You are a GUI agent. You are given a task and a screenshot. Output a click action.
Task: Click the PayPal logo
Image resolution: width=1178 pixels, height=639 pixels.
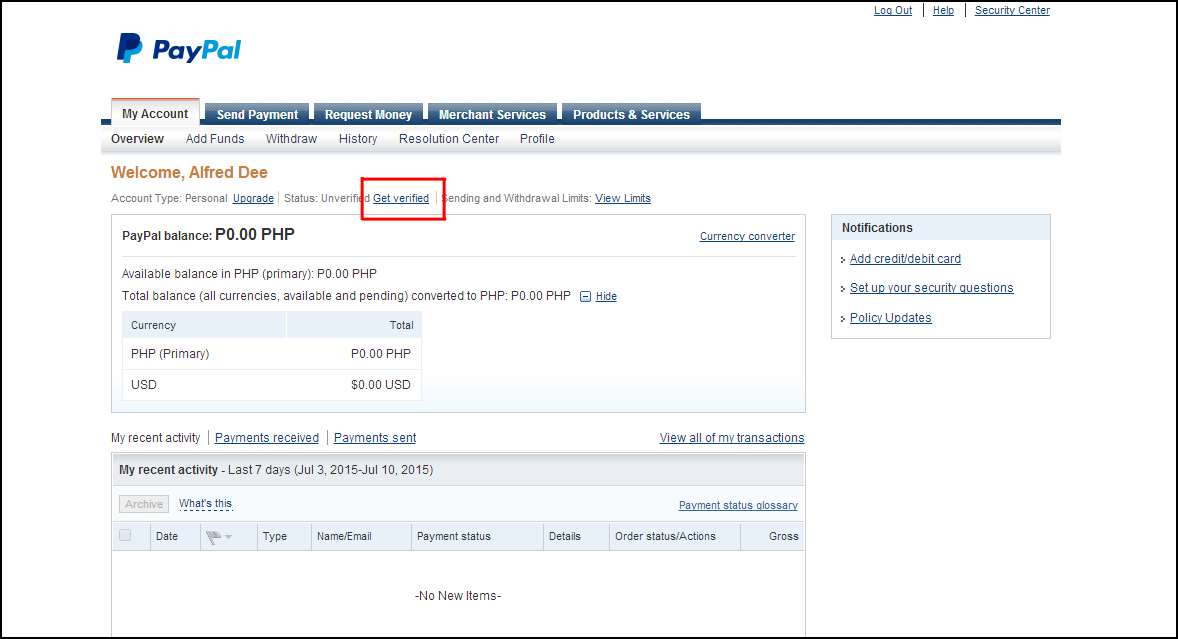pos(179,49)
